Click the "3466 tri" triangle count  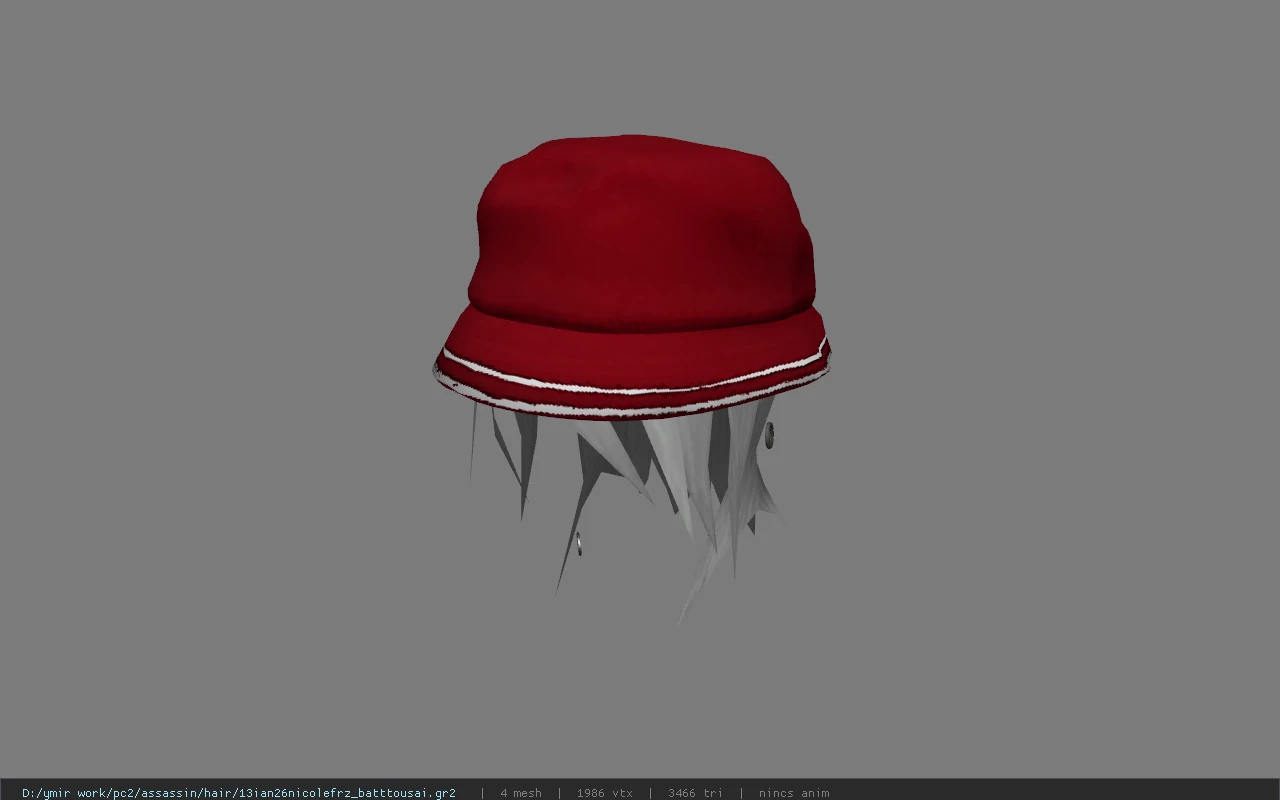pos(695,793)
